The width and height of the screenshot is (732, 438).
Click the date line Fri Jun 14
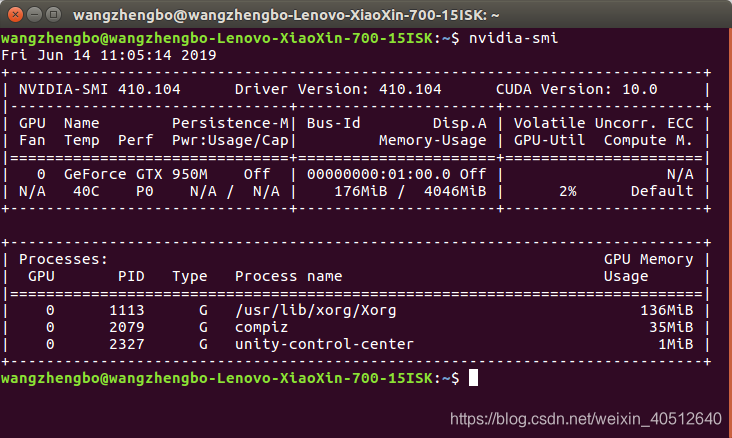(108, 55)
